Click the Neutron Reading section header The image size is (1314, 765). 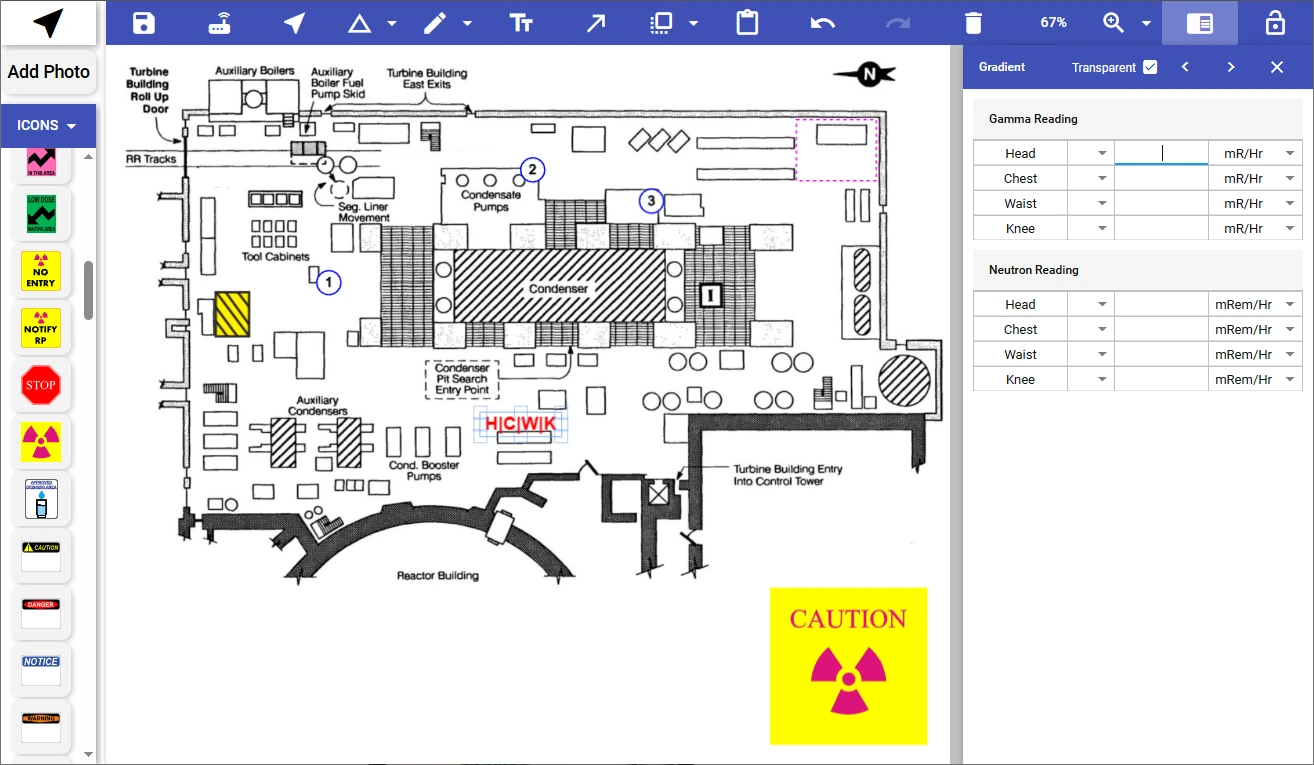click(x=1138, y=270)
